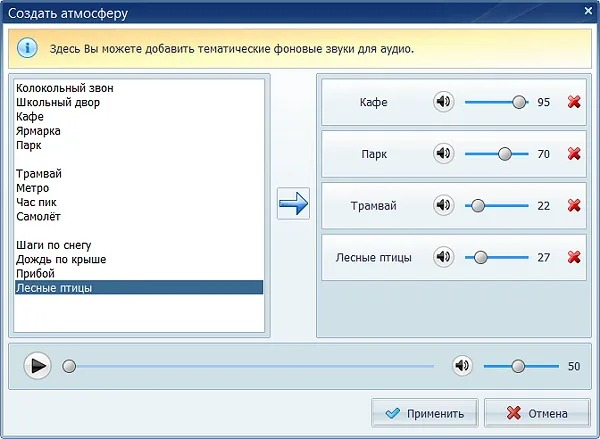Click the info icon in the banner
This screenshot has height=439, width=600.
pos(27,48)
